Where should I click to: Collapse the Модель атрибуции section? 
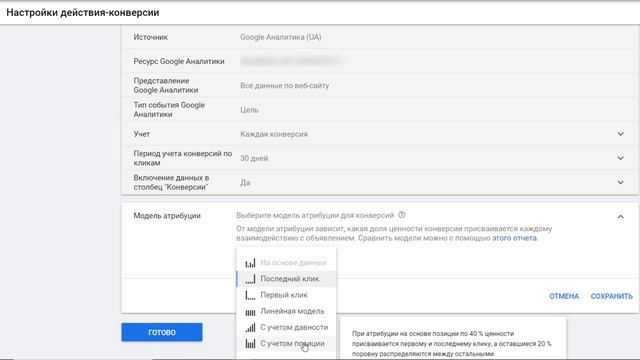(620, 216)
